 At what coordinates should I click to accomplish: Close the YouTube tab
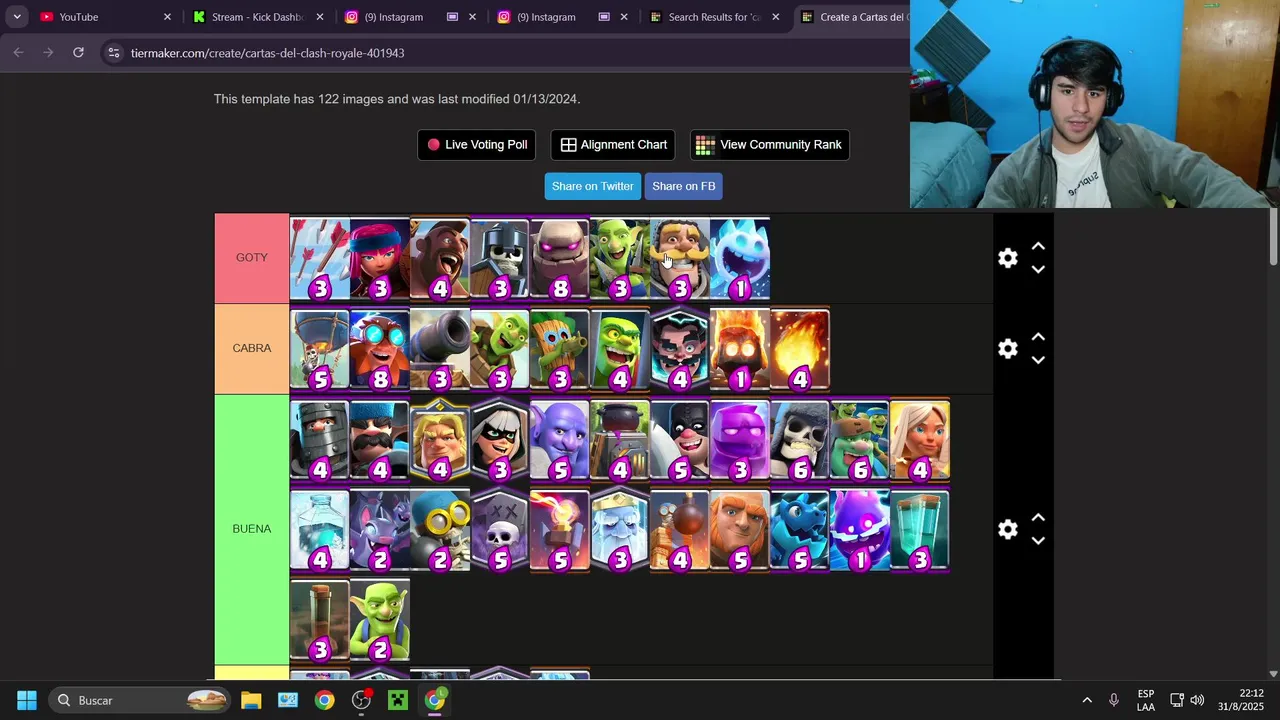click(x=167, y=17)
